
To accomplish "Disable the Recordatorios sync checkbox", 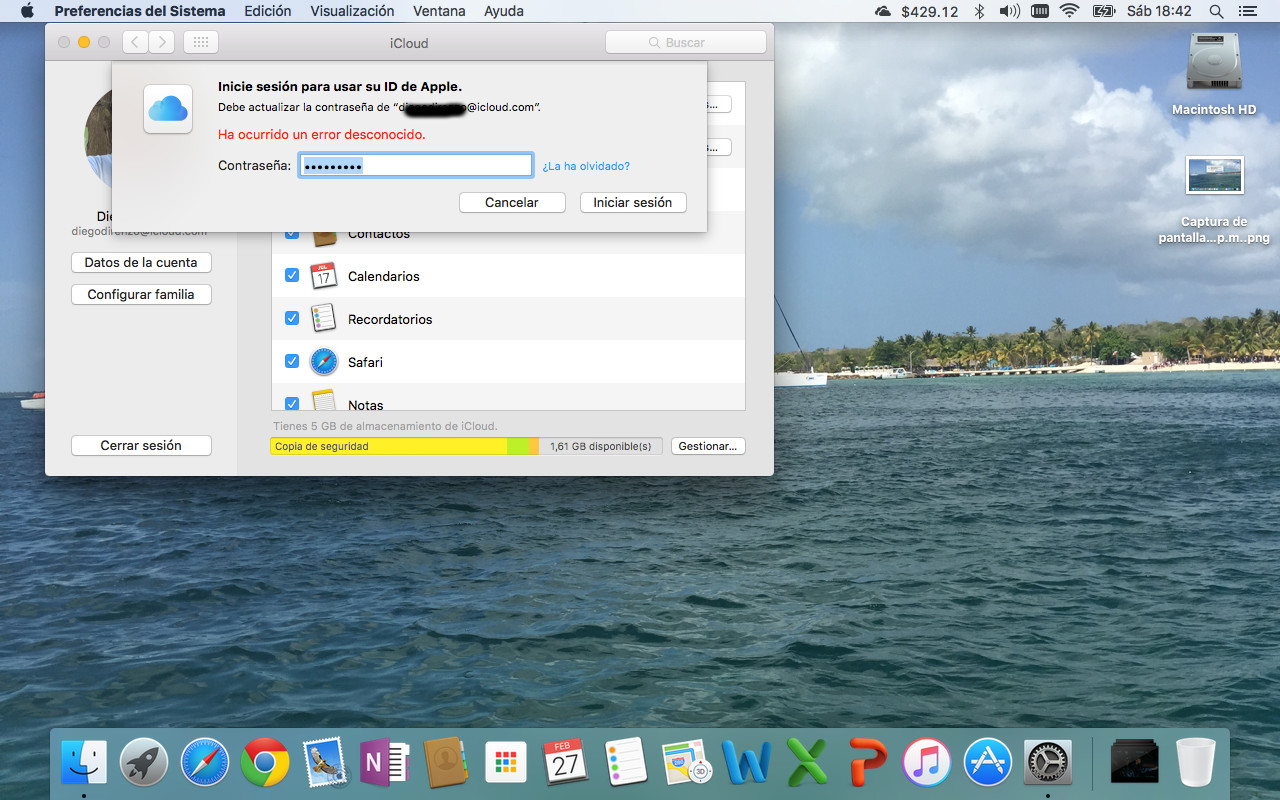I will coord(292,318).
